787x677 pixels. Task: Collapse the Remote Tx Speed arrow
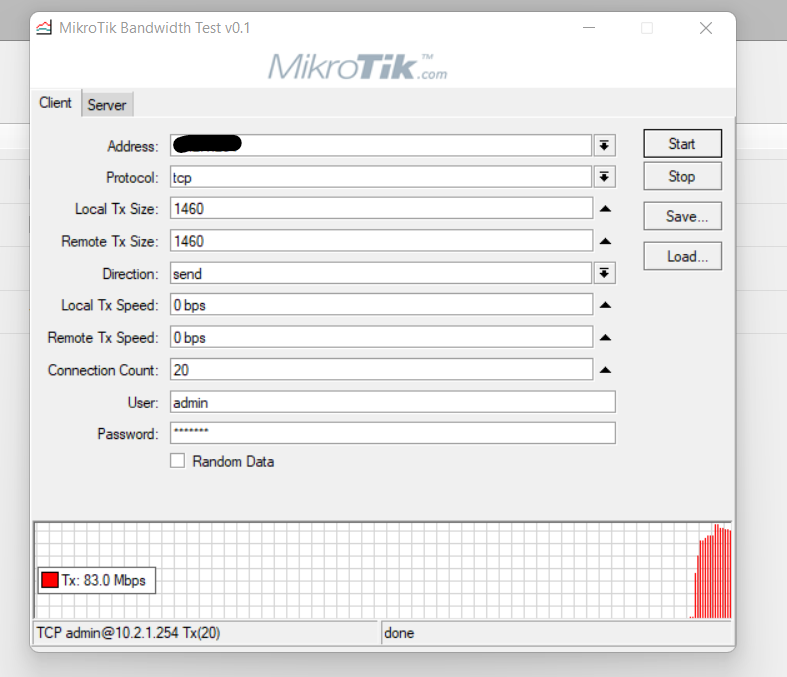pos(605,338)
